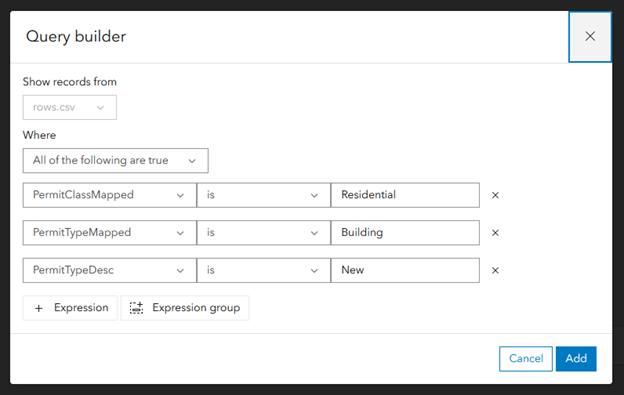Add an Expression group
624x395 pixels.
(185, 308)
